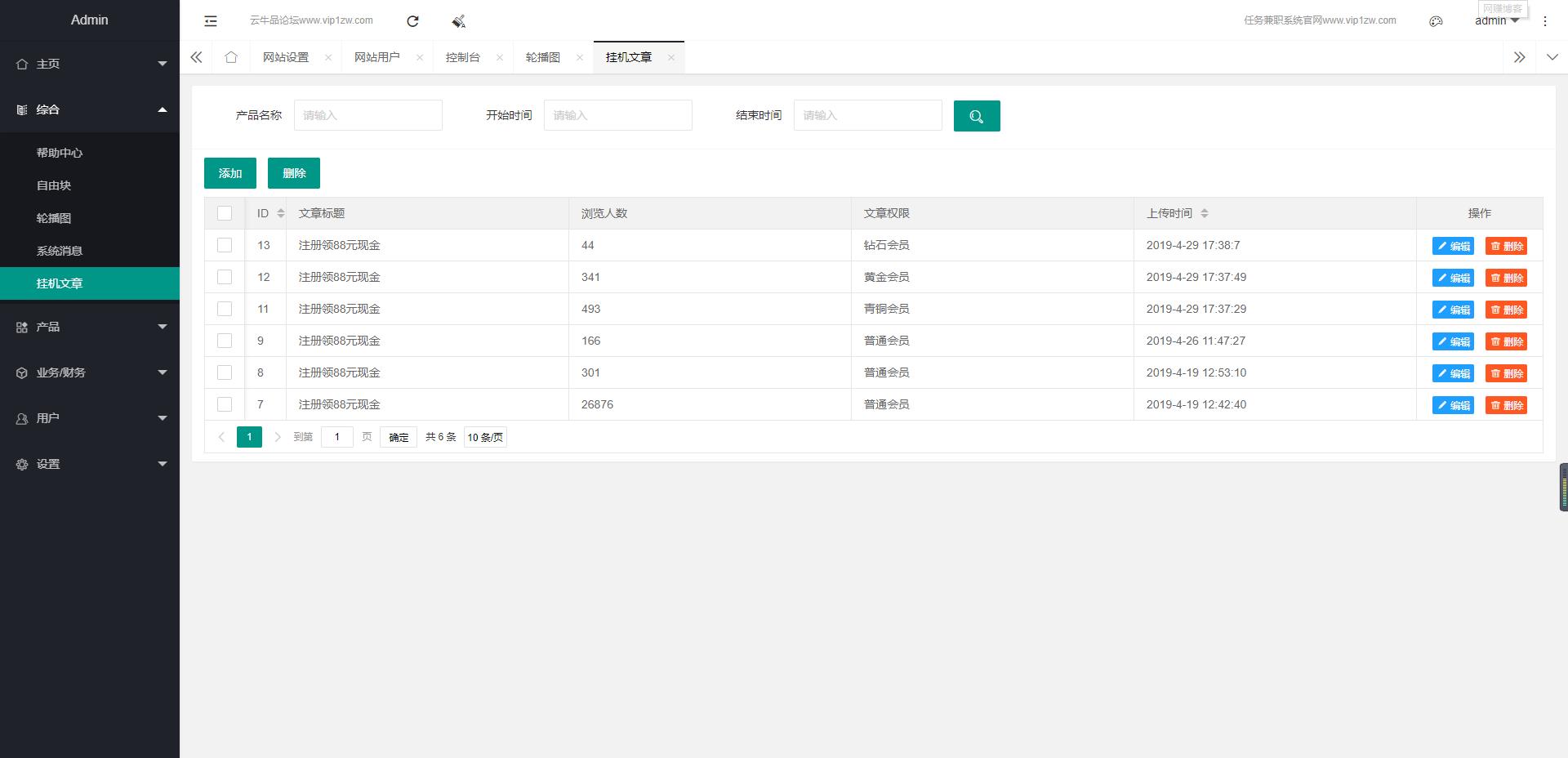The image size is (1568, 758).
Task: Edit article with ID 9
Action: [1453, 341]
